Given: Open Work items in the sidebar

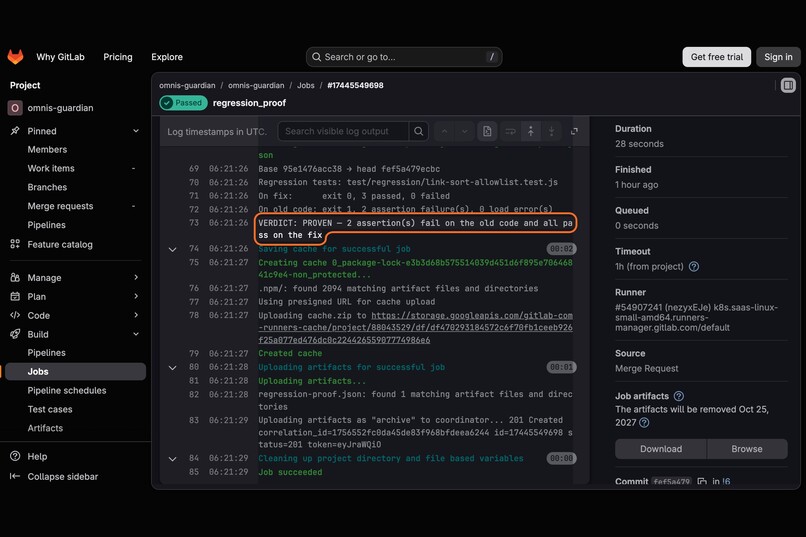Looking at the screenshot, I should (51, 168).
